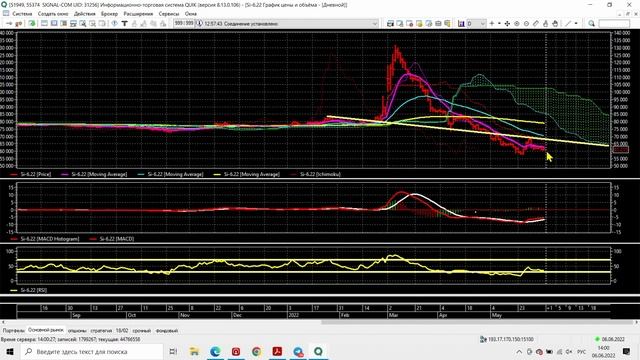Click the scrollbar left arrow
This screenshot has height=360, width=640.
point(3,322)
